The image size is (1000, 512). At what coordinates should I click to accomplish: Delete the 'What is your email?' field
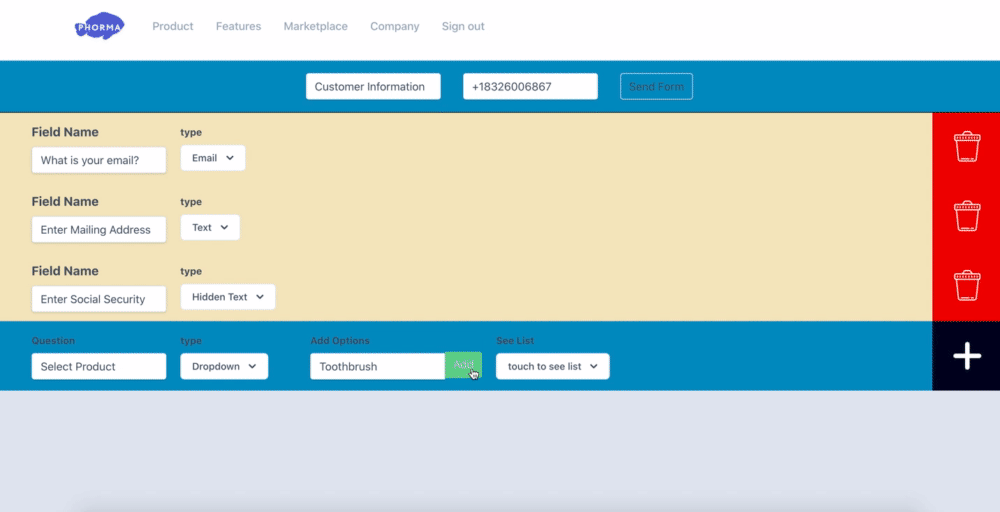tap(967, 147)
